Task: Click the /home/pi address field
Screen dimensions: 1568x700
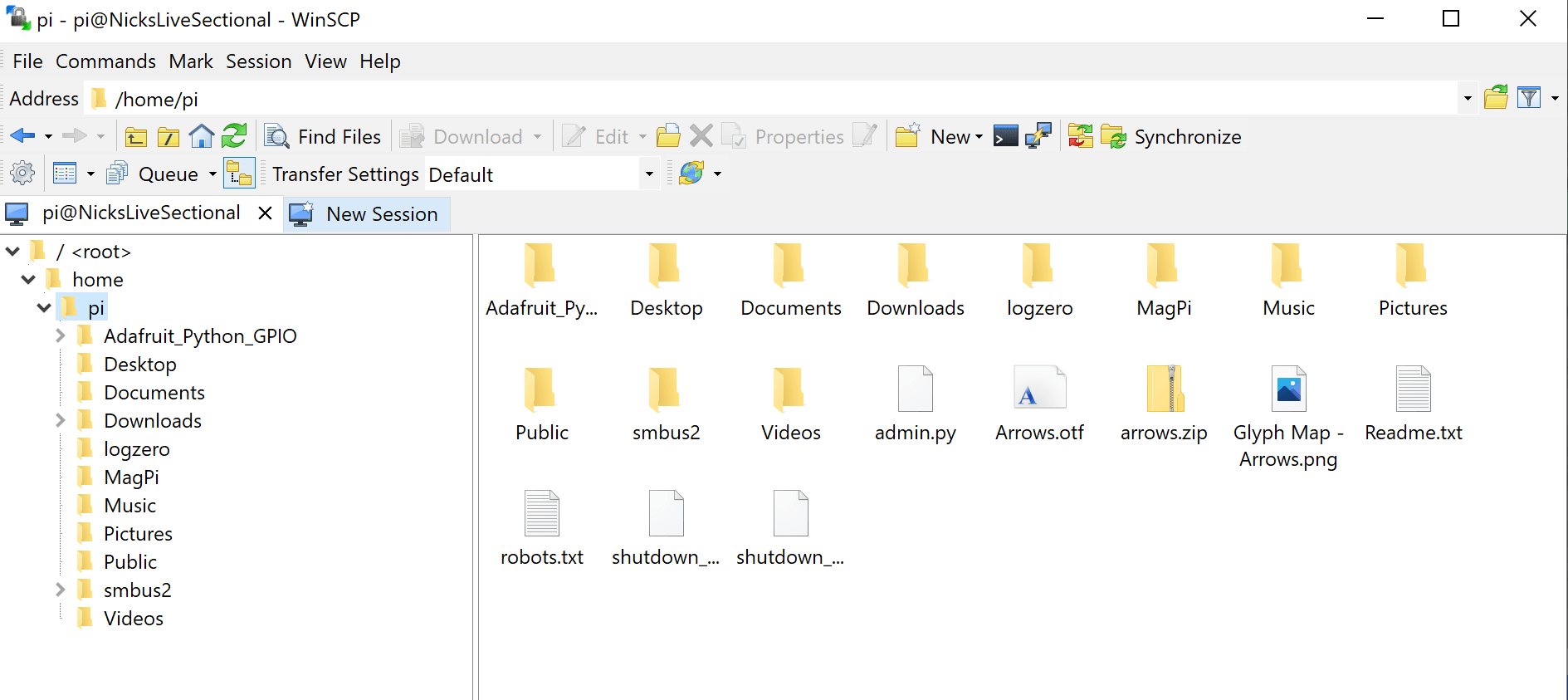Action: (772, 99)
